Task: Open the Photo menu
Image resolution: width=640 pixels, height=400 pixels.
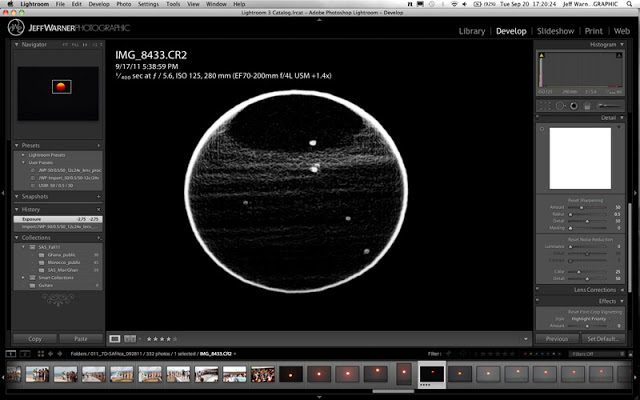Action: 121,5
